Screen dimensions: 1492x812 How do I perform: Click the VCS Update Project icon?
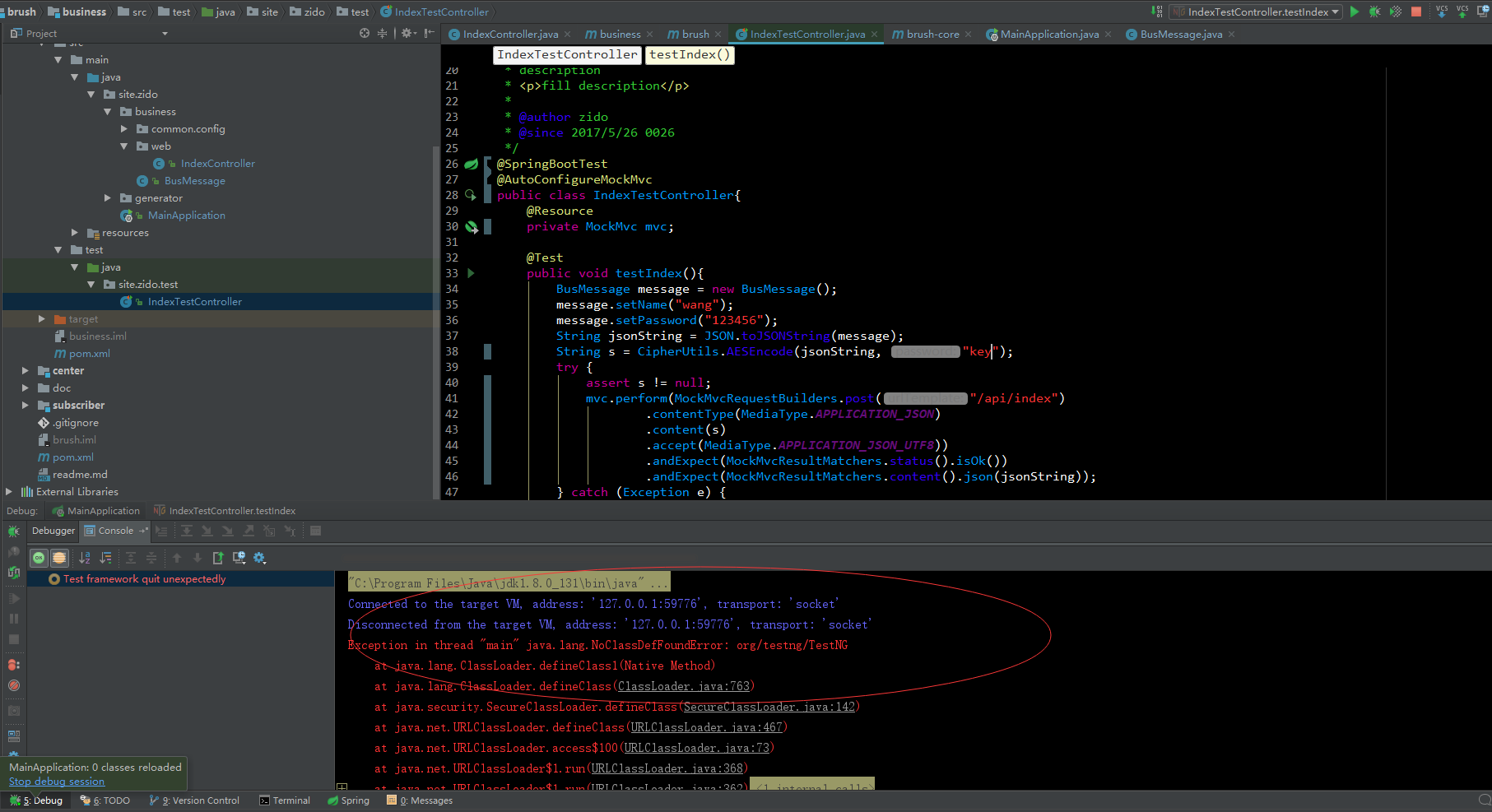pyautogui.click(x=1442, y=12)
